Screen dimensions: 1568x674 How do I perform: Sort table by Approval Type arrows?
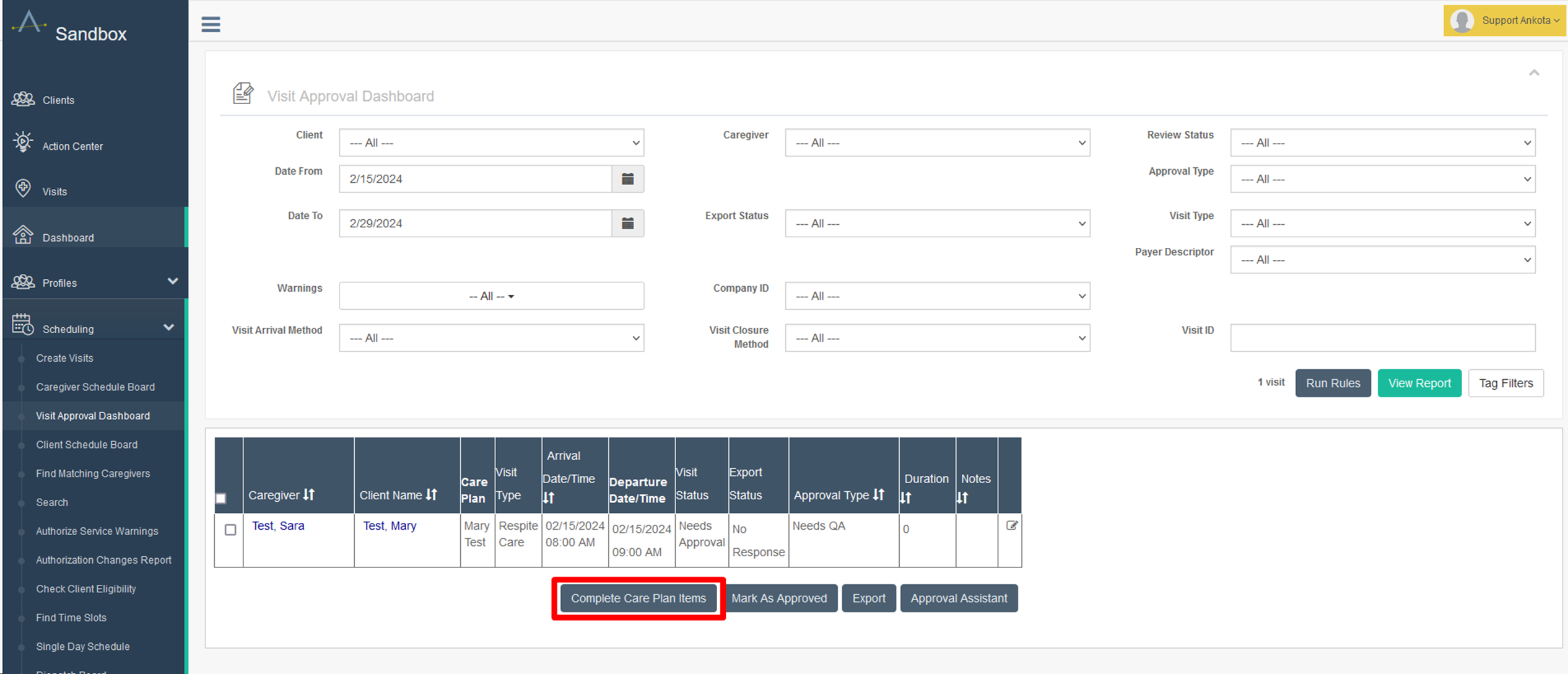pos(879,494)
